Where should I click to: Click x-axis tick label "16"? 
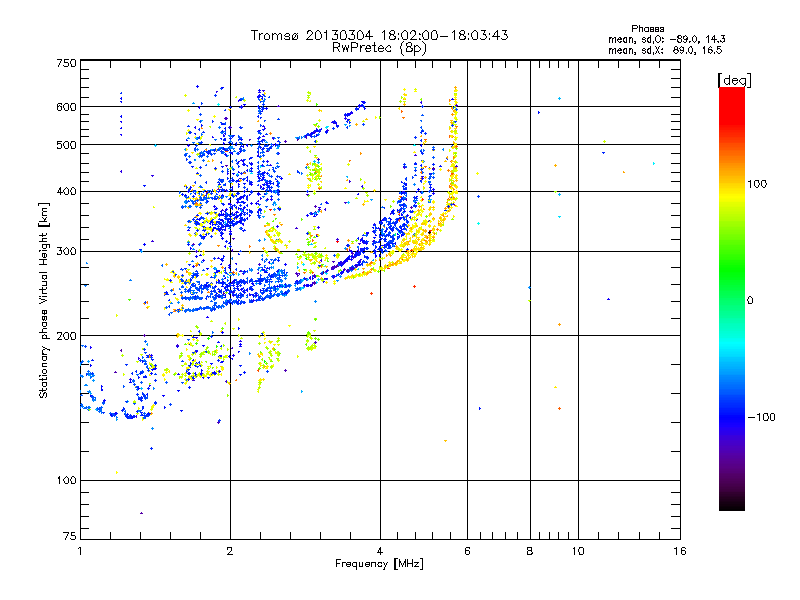(680, 551)
